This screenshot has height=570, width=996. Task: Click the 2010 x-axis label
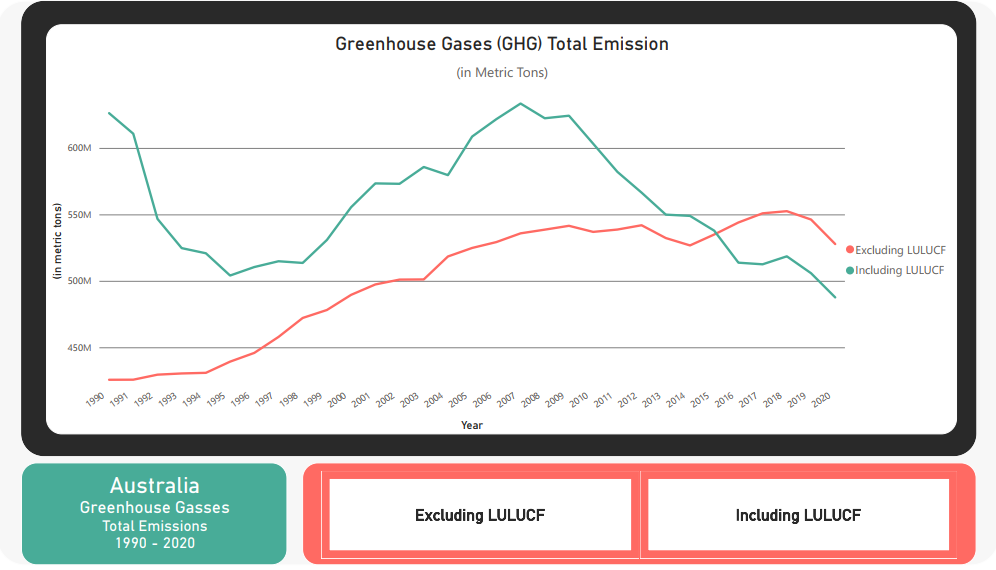(x=579, y=399)
